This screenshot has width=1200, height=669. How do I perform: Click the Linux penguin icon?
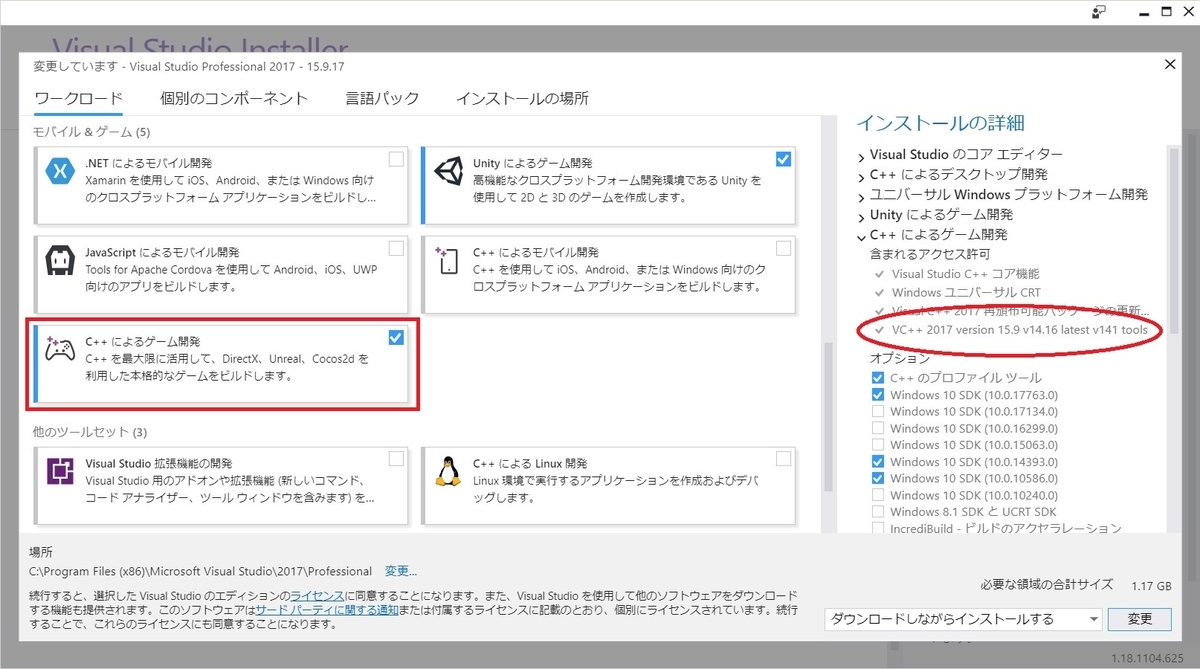point(448,471)
